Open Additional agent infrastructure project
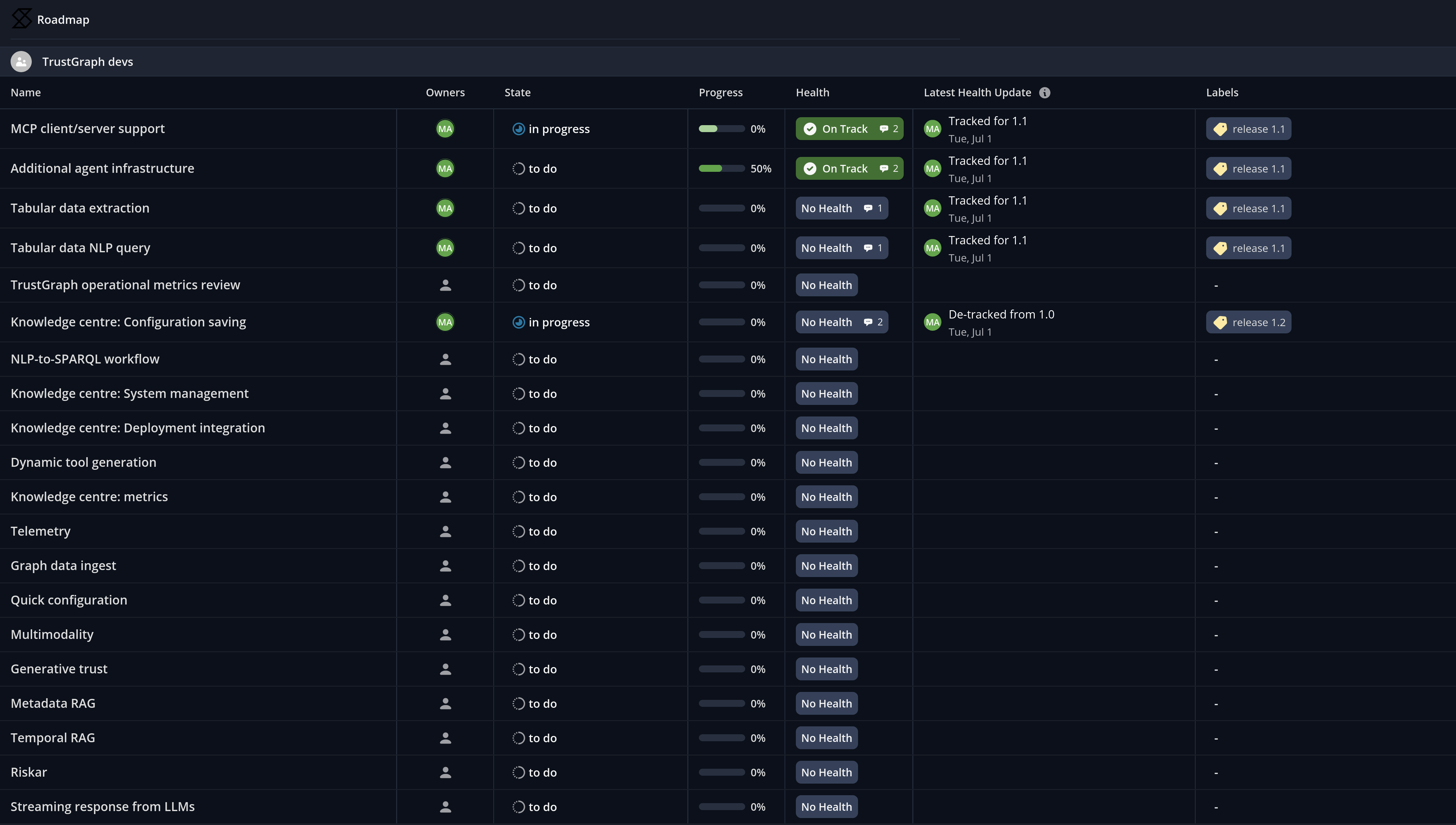The height and width of the screenshot is (825, 1456). [103, 168]
